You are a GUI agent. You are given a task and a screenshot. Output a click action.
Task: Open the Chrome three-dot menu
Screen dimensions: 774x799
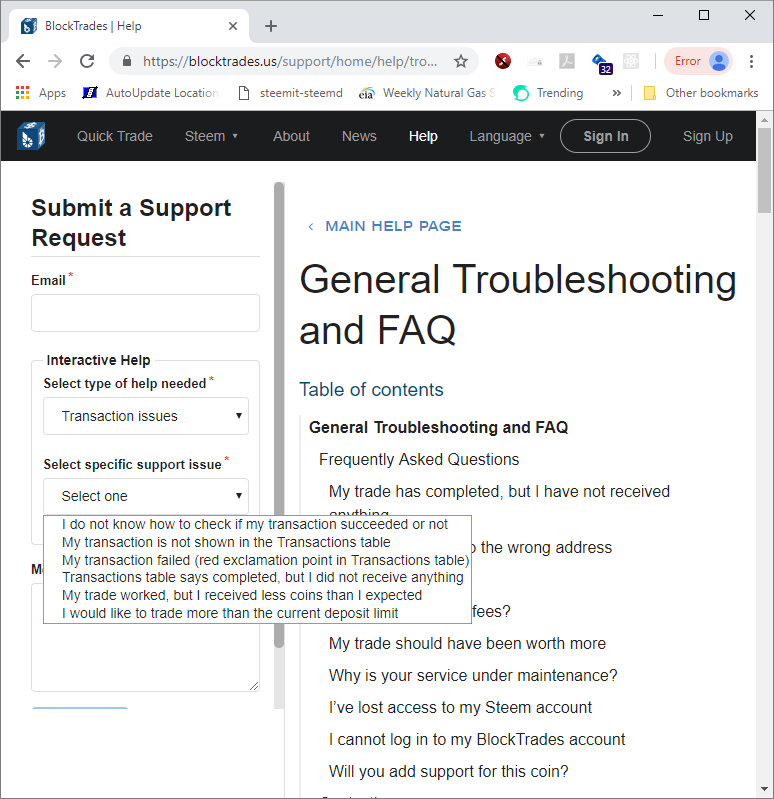(752, 61)
